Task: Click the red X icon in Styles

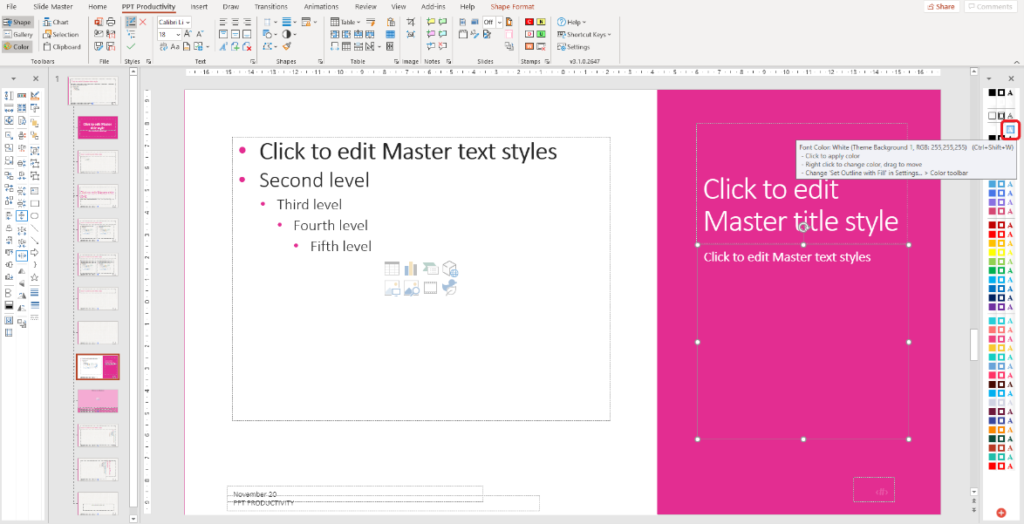Action: (x=142, y=22)
